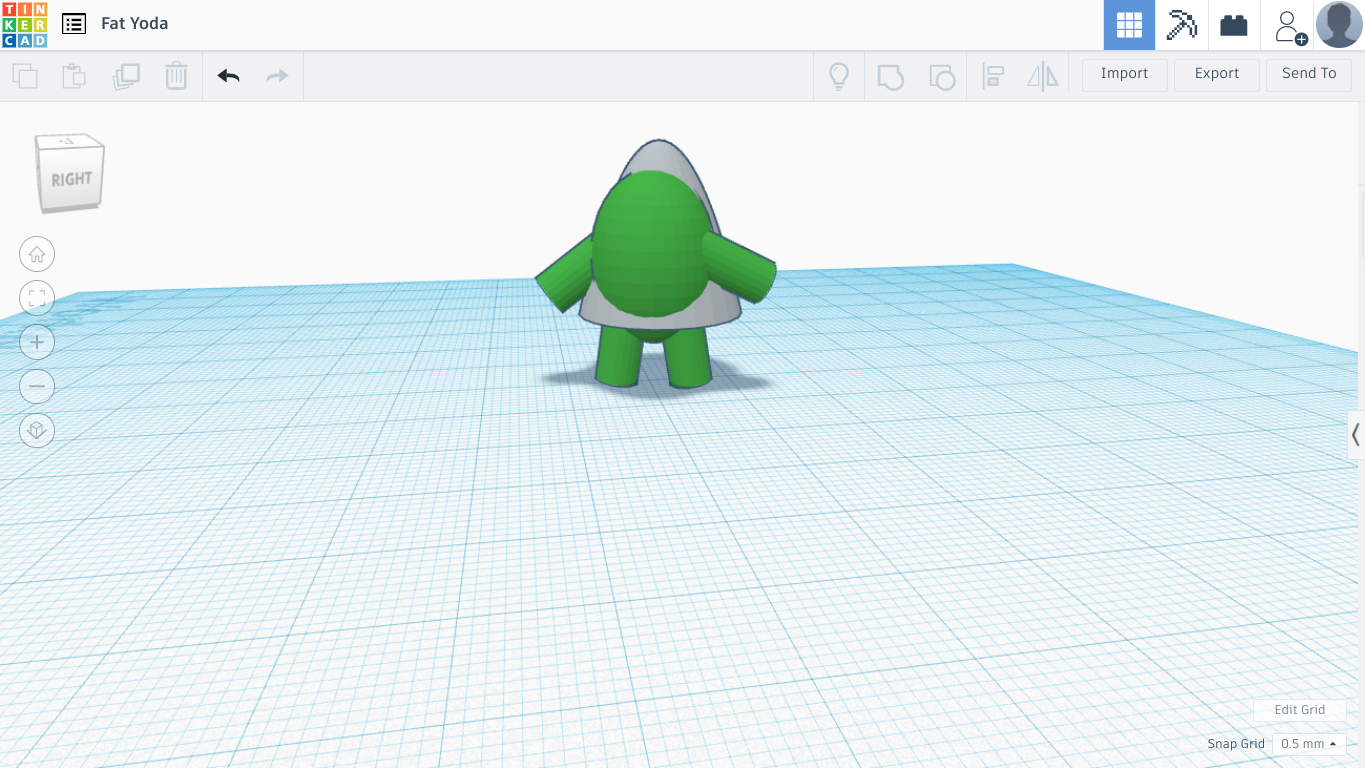
Task: Open the design list icon
Action: 74,24
